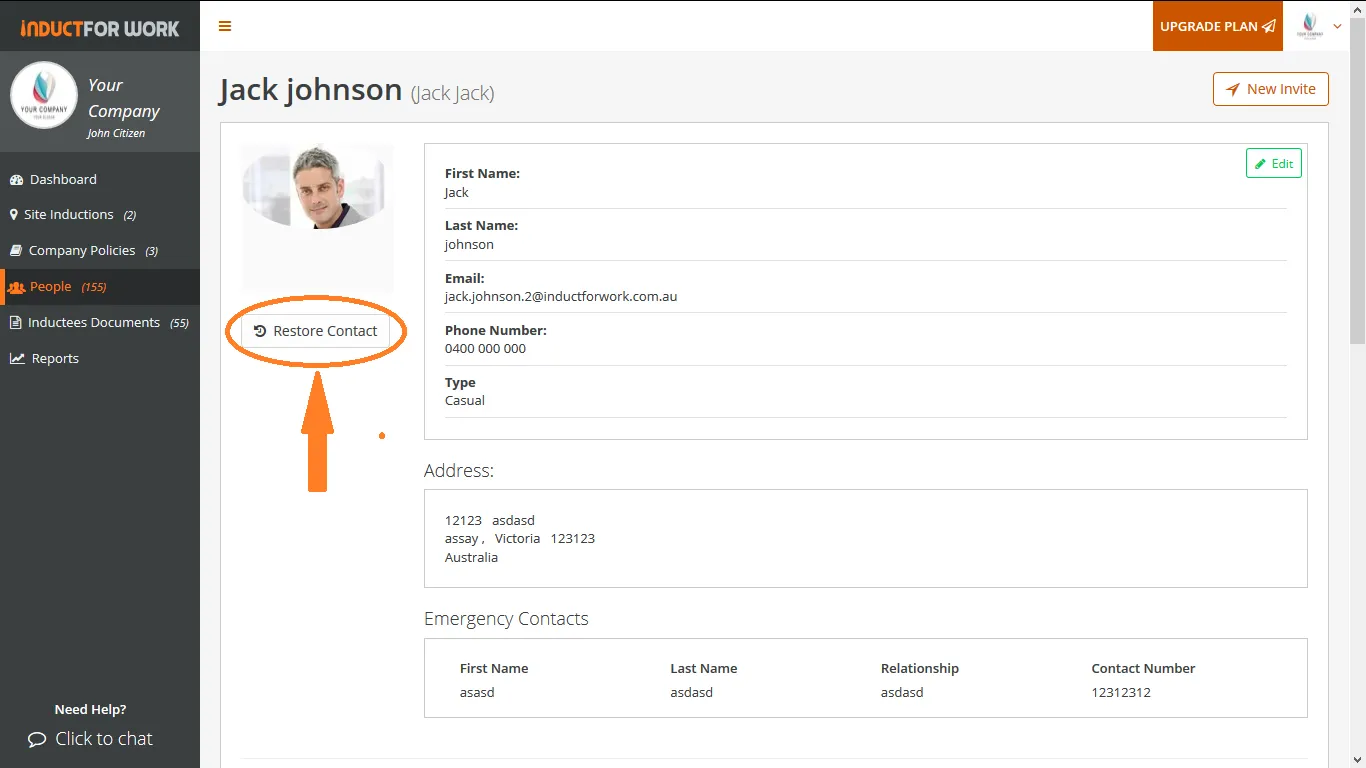Open the Dashboard icon in the sidebar
Screen dimensions: 1366x768
pos(16,180)
